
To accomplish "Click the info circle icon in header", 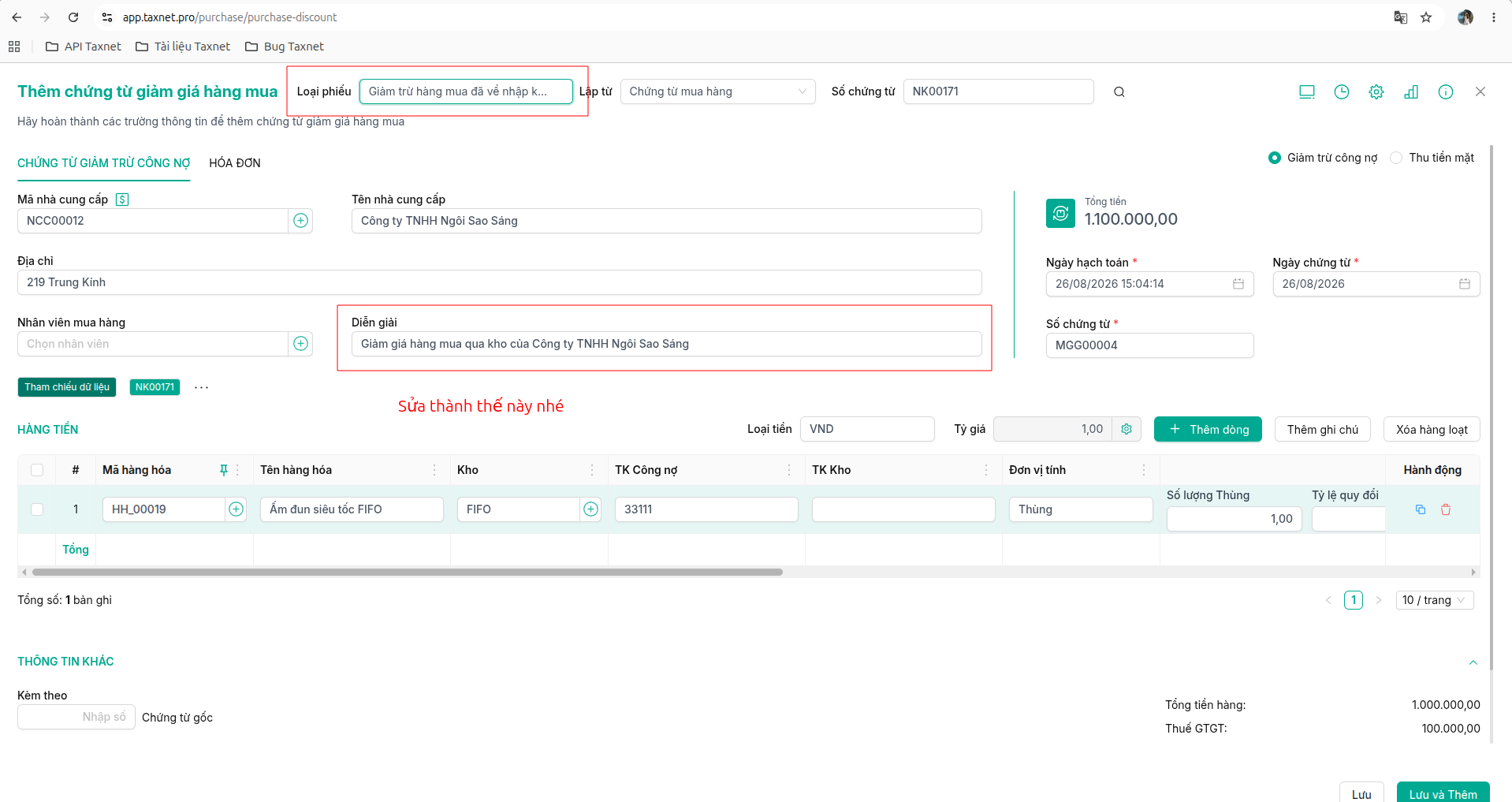I will (x=1446, y=92).
